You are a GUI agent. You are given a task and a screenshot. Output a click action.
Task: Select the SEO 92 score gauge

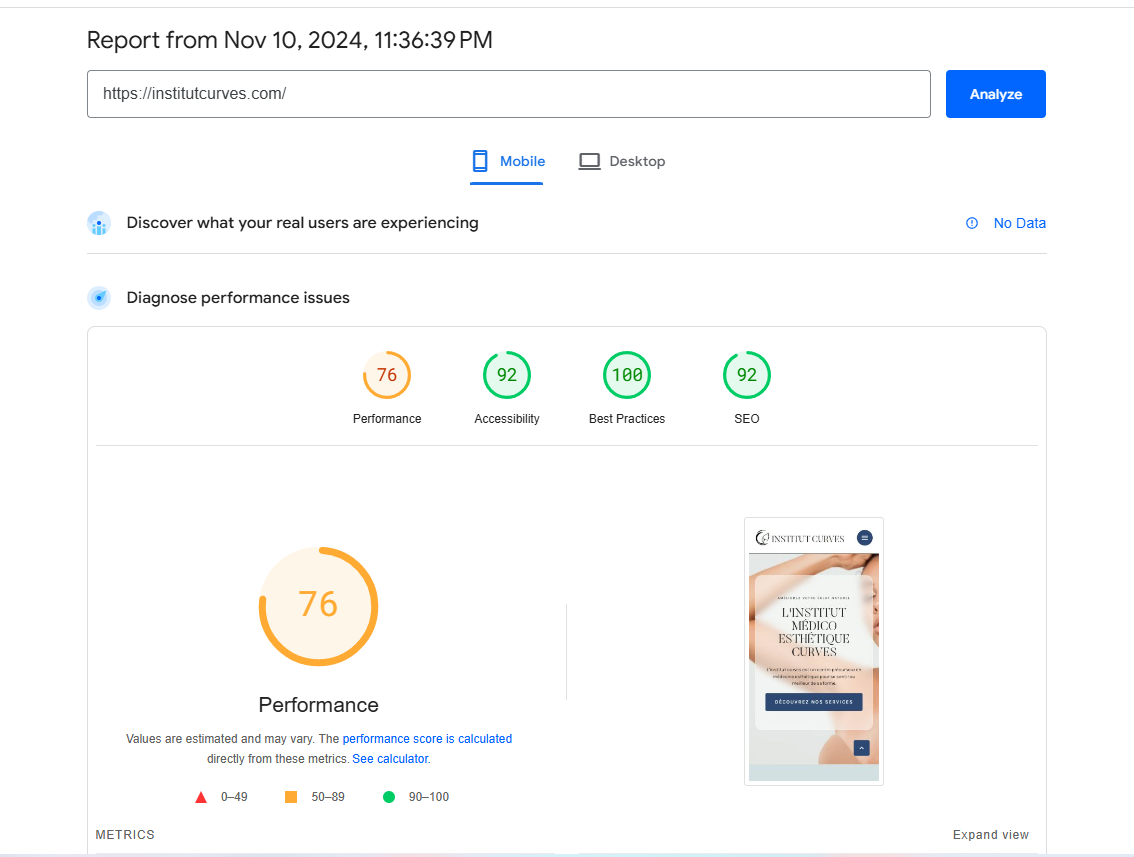pos(747,376)
